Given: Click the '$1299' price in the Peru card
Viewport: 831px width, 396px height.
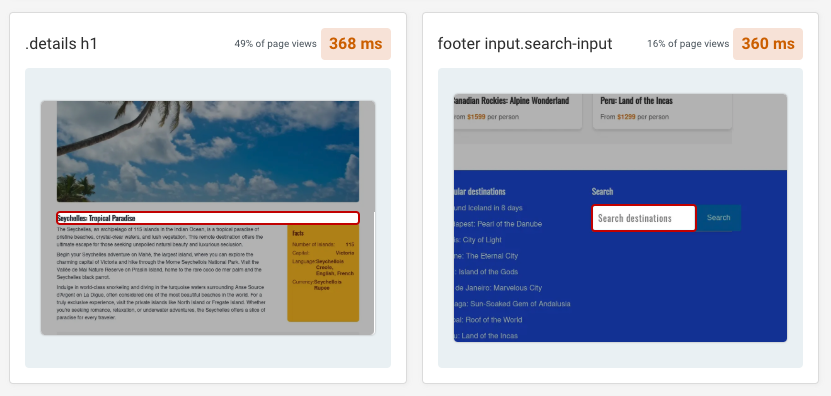Looking at the screenshot, I should click(x=625, y=117).
